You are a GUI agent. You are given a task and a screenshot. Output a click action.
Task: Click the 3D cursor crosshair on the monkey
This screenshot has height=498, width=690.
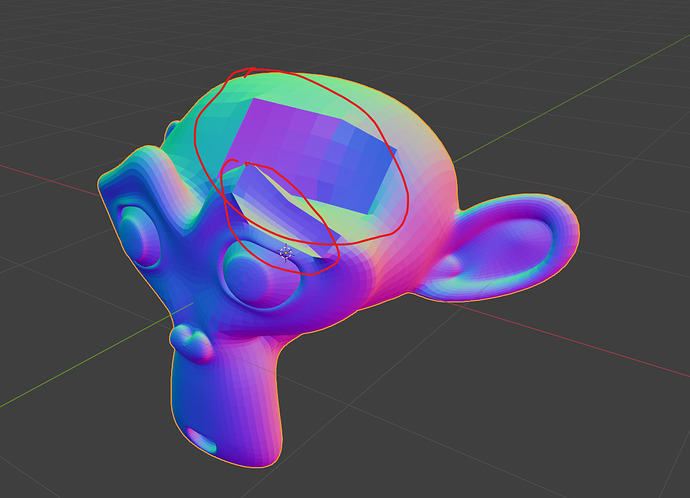[x=286, y=253]
